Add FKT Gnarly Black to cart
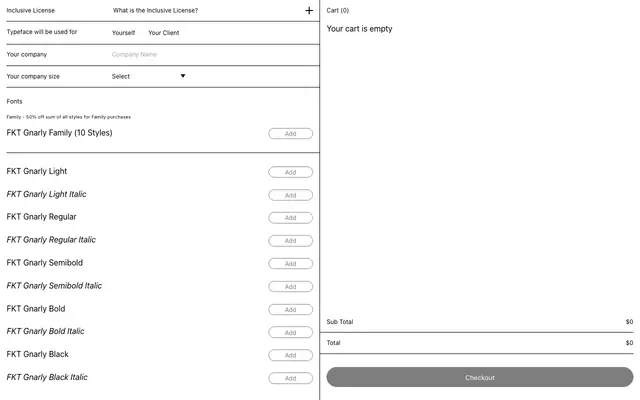This screenshot has height=400, width=640. tap(291, 355)
